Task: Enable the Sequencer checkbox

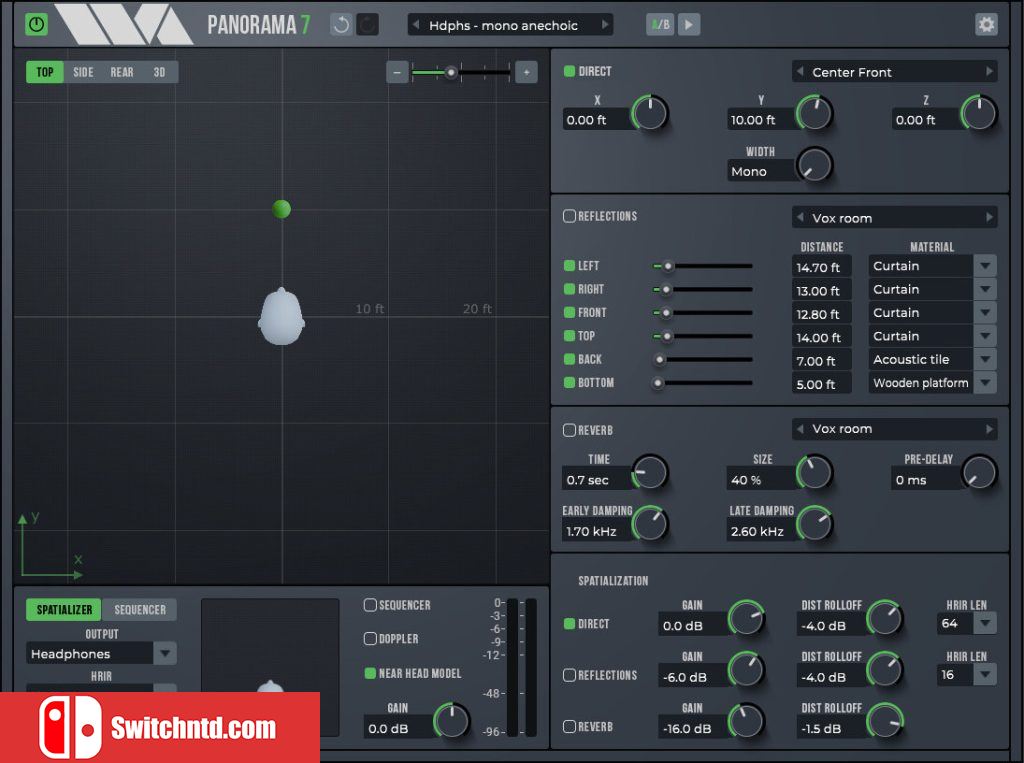Action: coord(370,605)
